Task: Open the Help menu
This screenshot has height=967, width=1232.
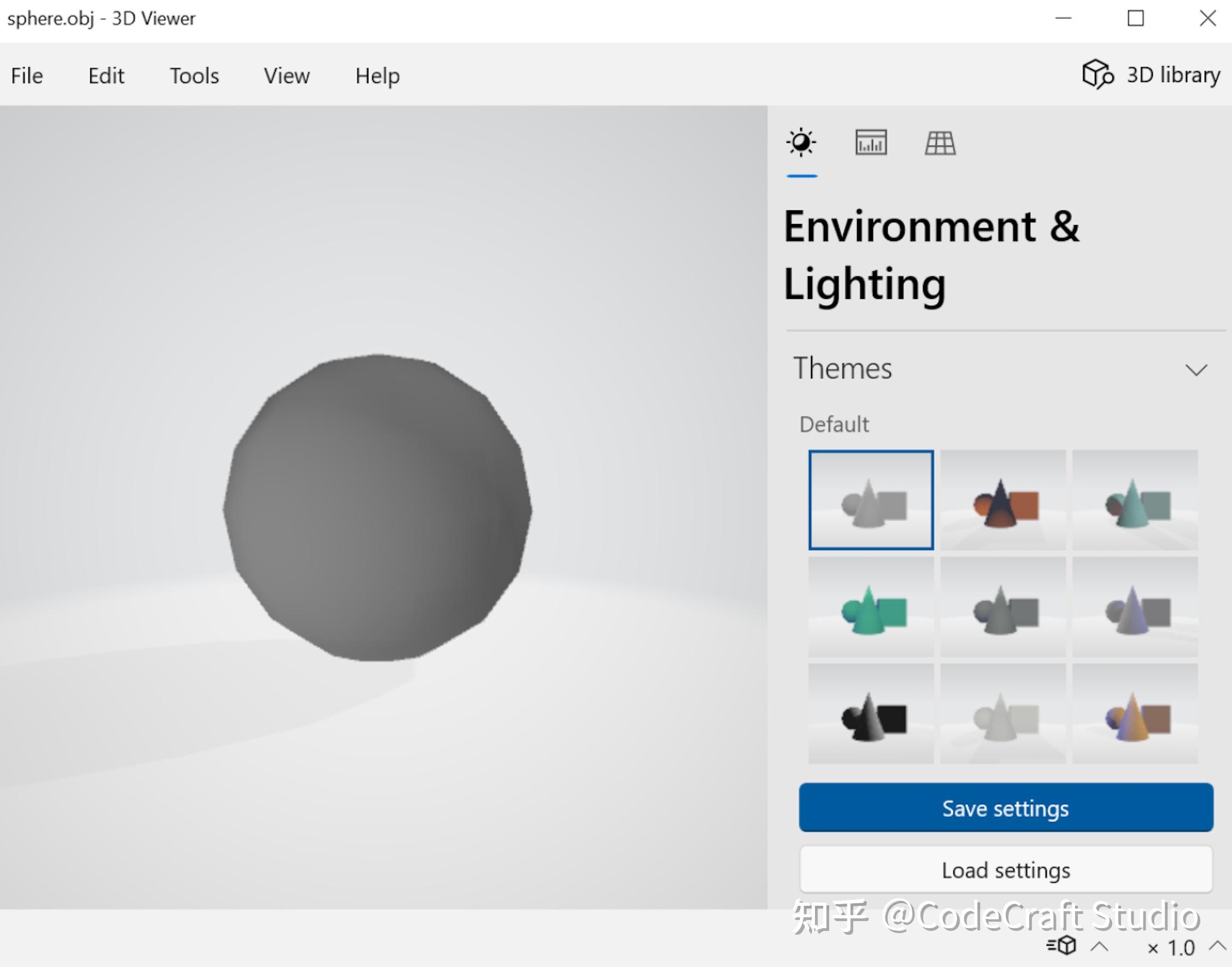Action: [377, 75]
